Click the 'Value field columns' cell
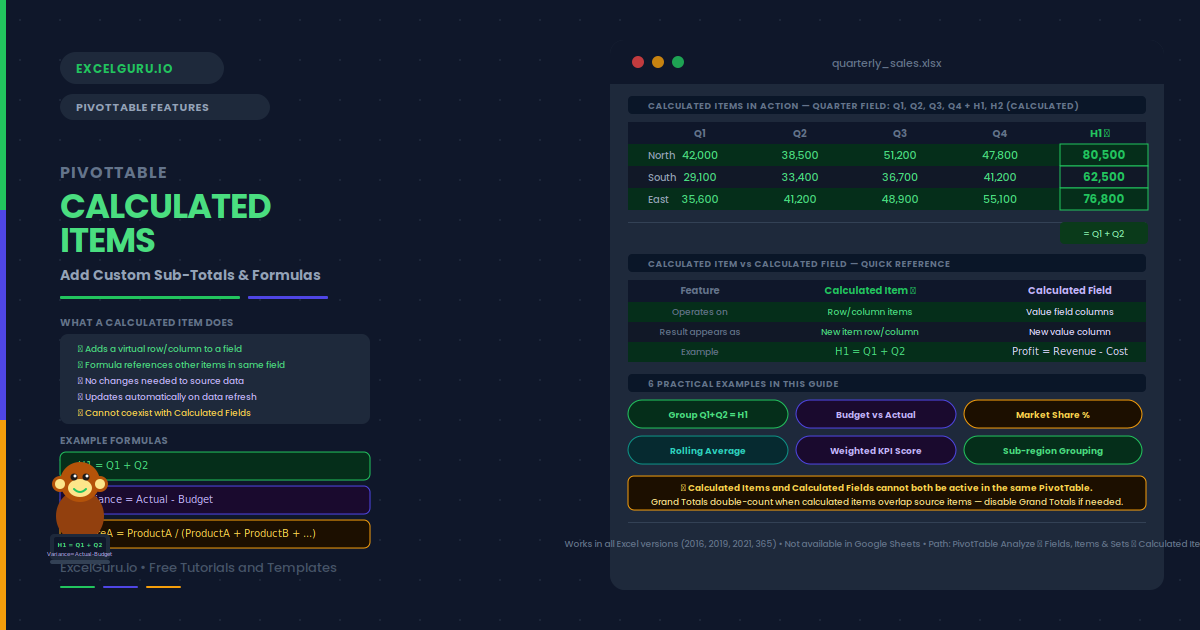Image resolution: width=1200 pixels, height=630 pixels. [x=1070, y=312]
